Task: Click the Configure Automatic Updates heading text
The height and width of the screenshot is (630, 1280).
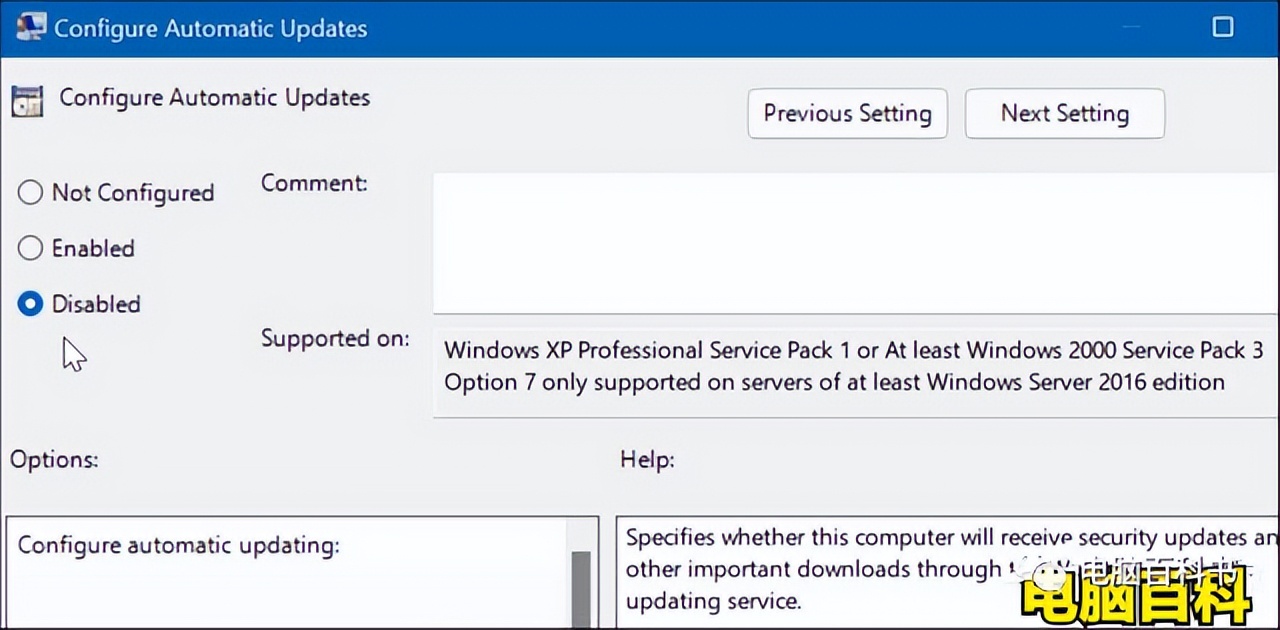Action: point(214,97)
